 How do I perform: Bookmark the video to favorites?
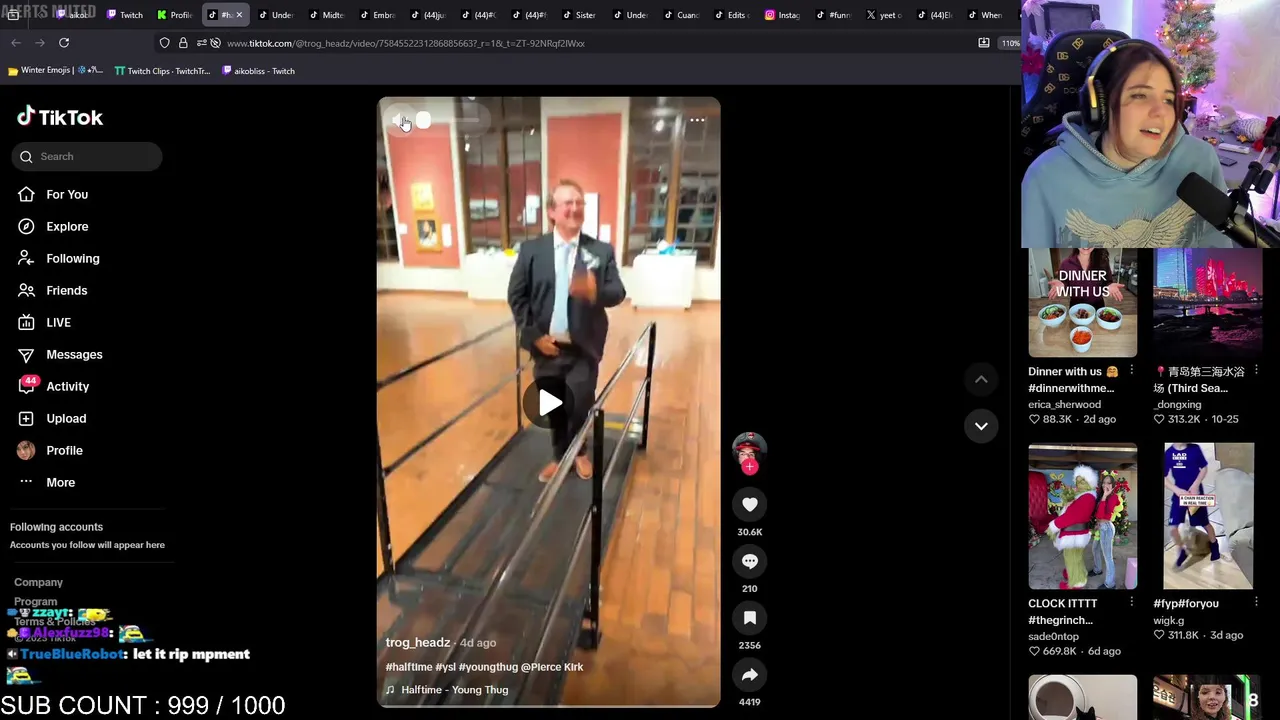tap(749, 618)
